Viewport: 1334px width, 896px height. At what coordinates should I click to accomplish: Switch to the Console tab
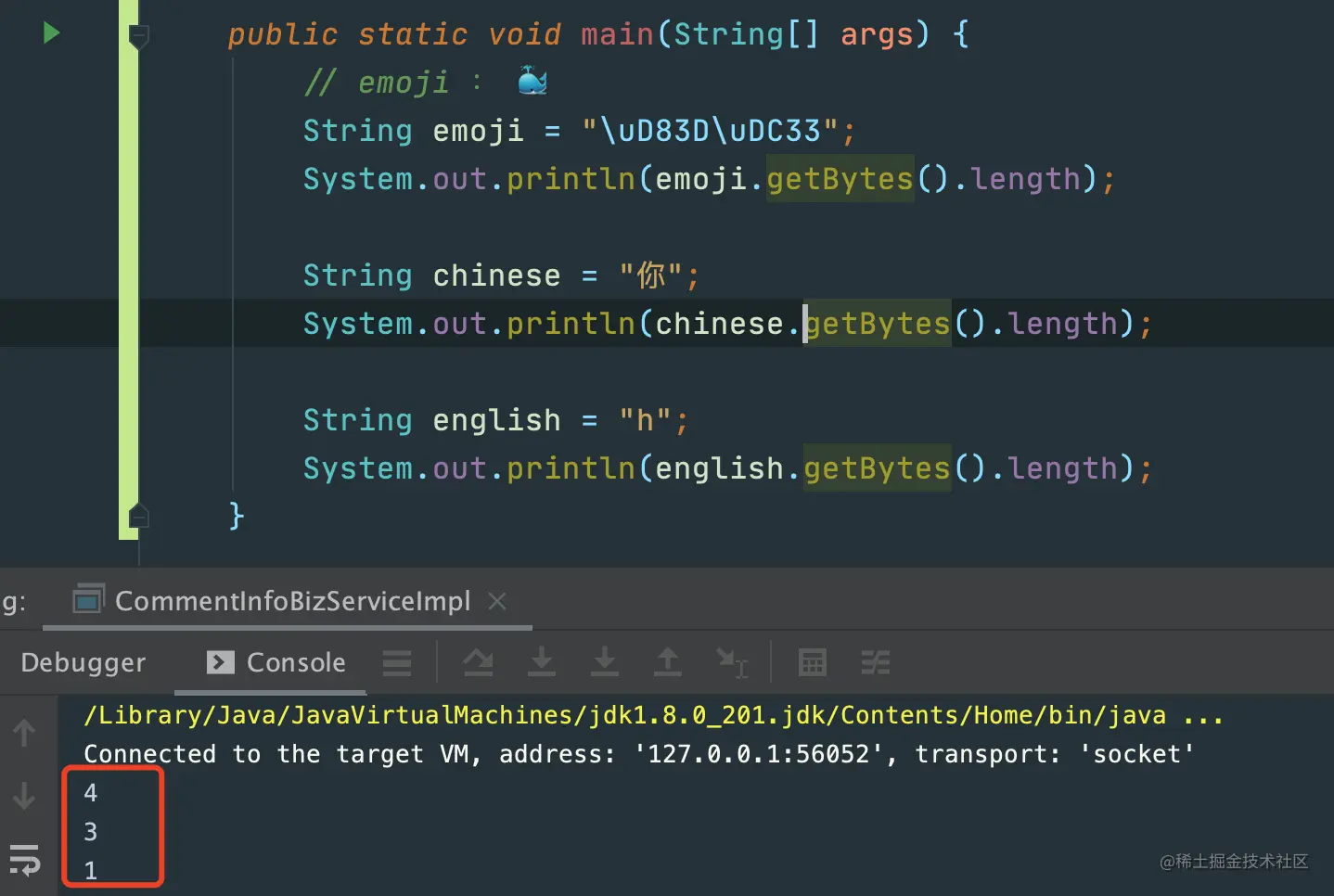(276, 662)
